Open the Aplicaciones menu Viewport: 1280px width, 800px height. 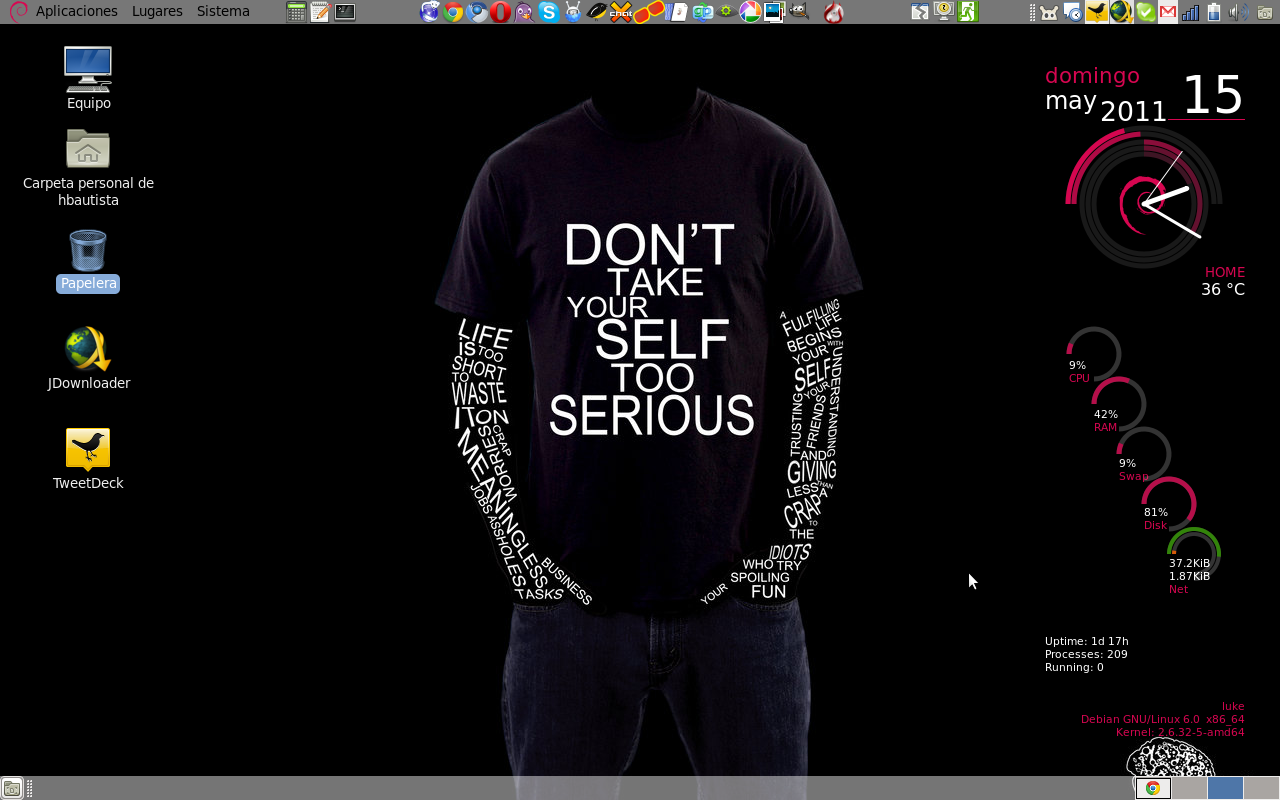tap(76, 11)
